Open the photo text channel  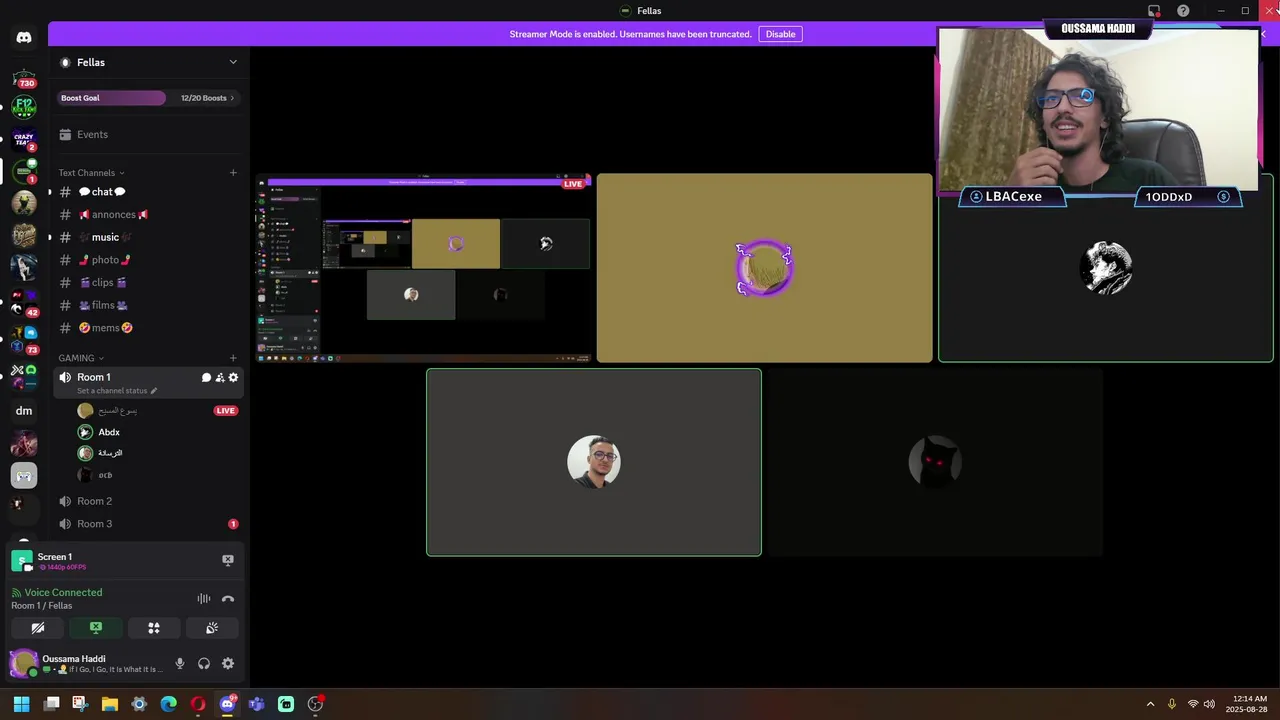(x=148, y=260)
